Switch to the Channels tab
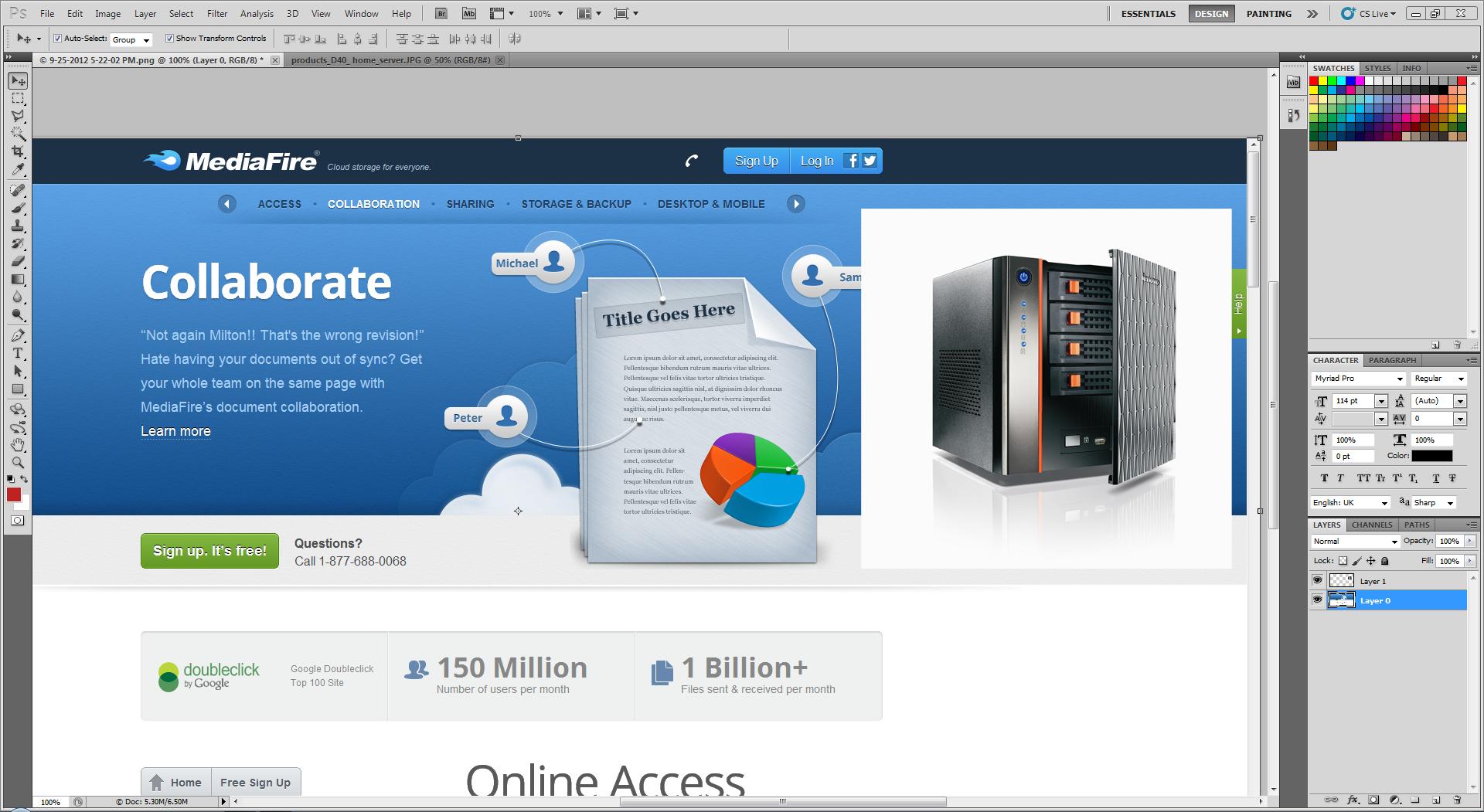 (1372, 525)
